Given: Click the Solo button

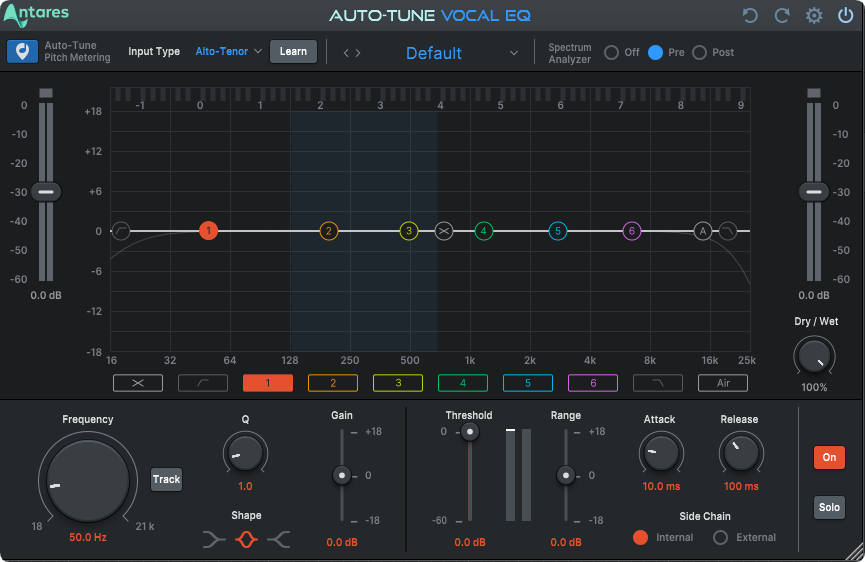Looking at the screenshot, I should pos(829,507).
